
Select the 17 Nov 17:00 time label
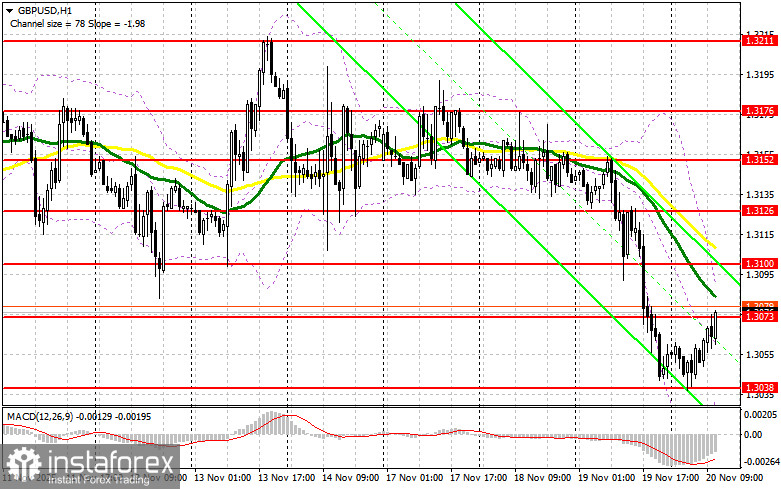click(x=478, y=478)
